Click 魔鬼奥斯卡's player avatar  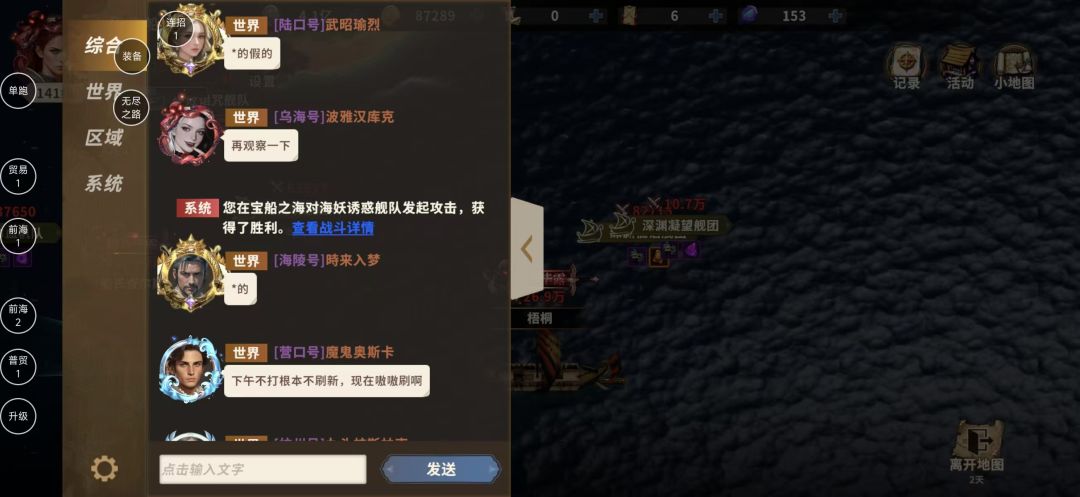point(190,370)
